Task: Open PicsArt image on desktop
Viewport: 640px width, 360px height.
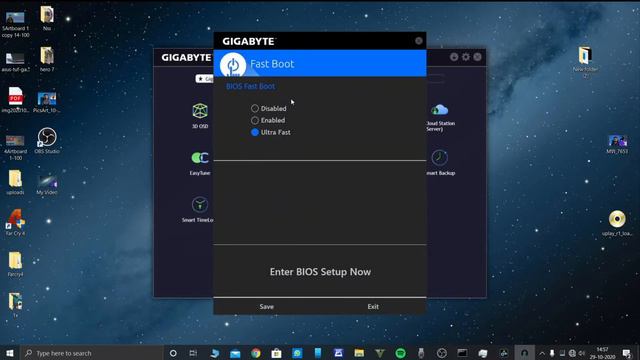Action: [47, 102]
